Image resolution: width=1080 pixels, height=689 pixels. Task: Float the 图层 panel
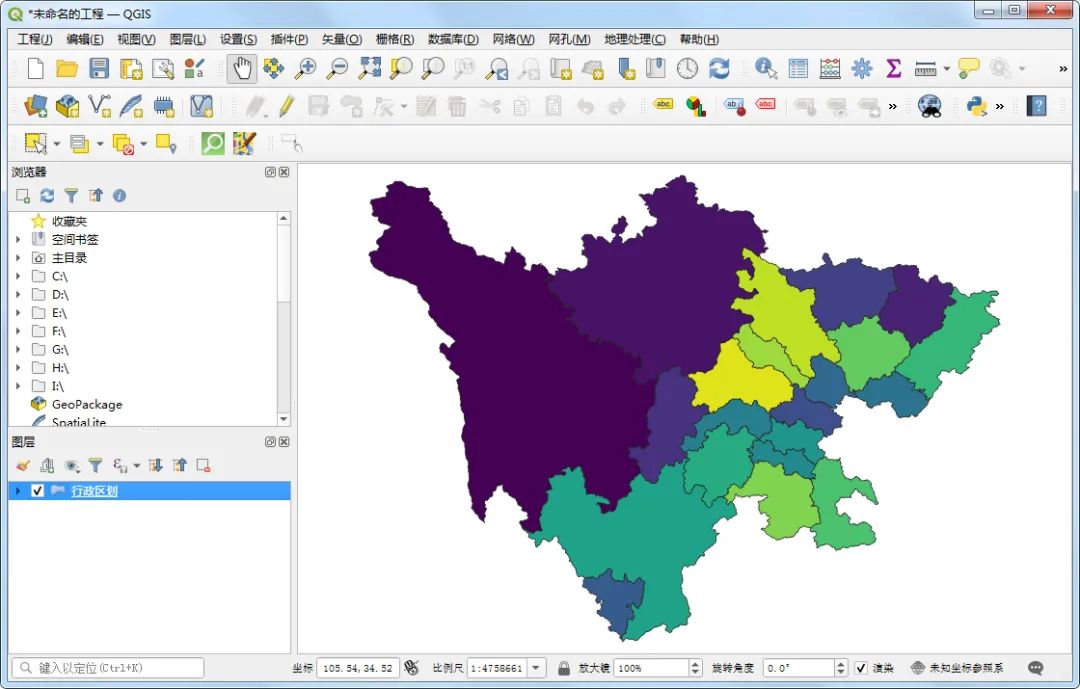[x=270, y=442]
